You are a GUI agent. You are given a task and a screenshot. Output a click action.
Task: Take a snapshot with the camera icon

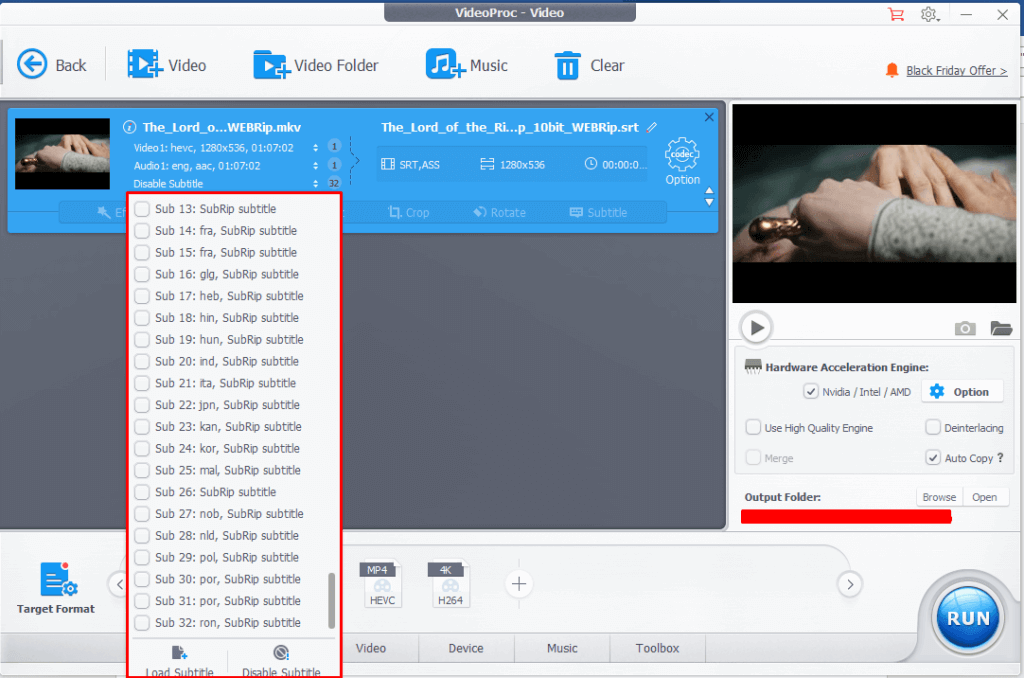tap(965, 328)
